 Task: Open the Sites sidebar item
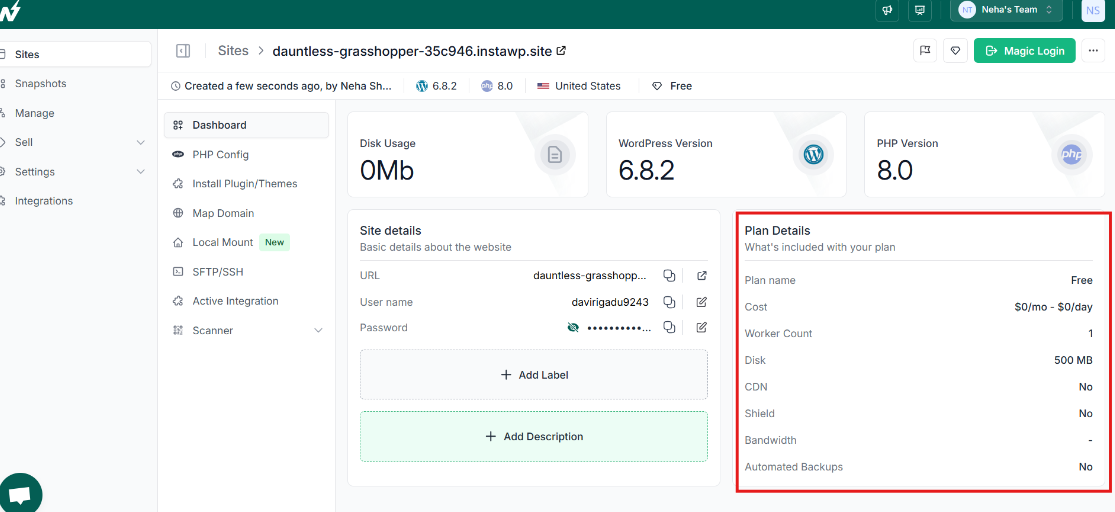pyautogui.click(x=74, y=54)
